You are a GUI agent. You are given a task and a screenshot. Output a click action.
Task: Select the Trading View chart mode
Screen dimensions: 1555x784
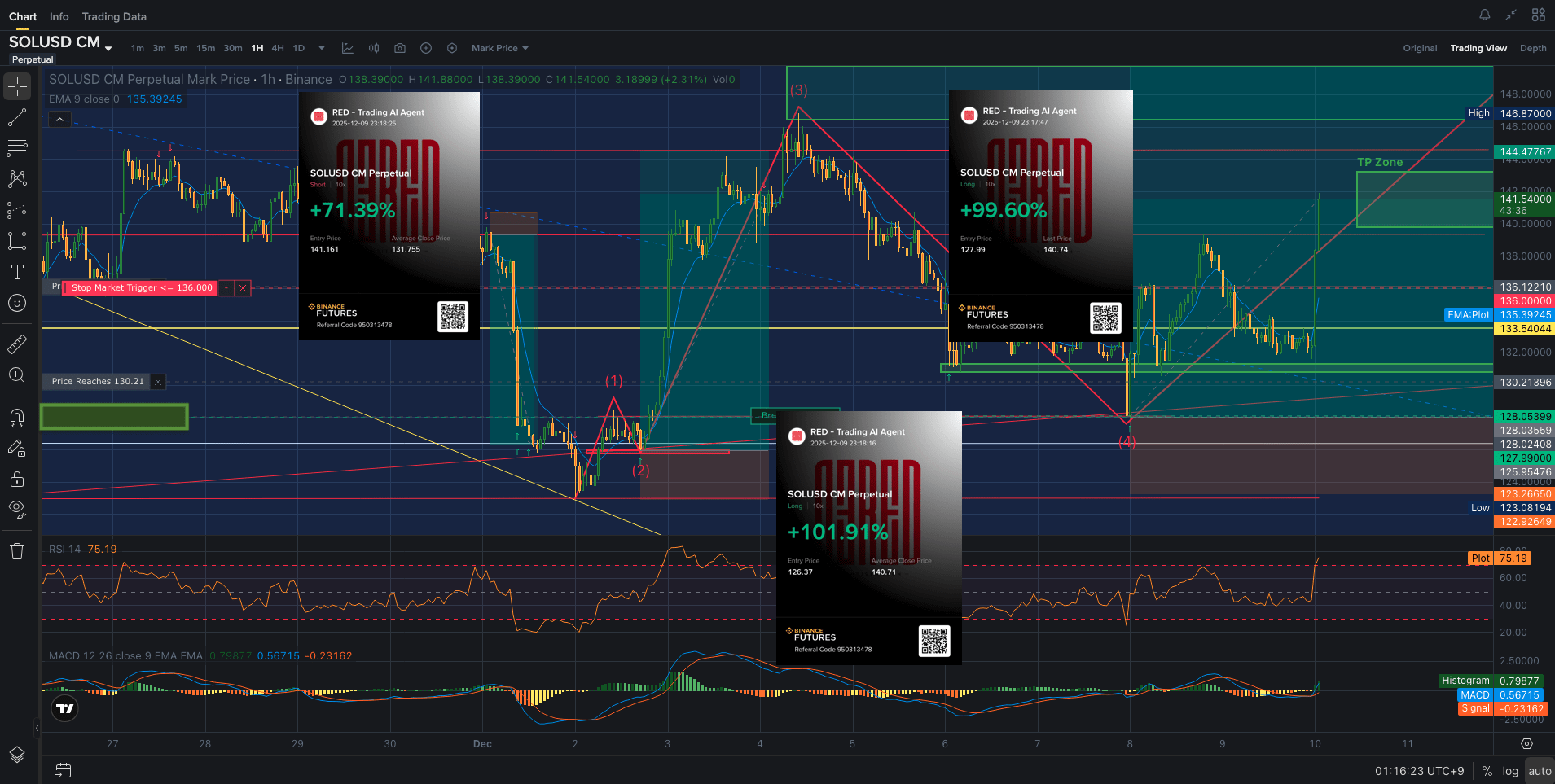coord(1478,48)
